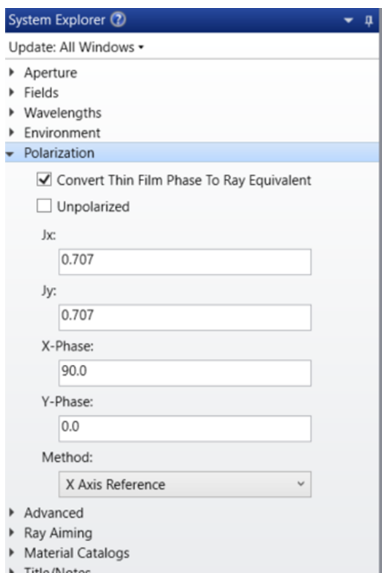The width and height of the screenshot is (387, 577).
Task: Click the Jy input field
Action: pos(185,317)
